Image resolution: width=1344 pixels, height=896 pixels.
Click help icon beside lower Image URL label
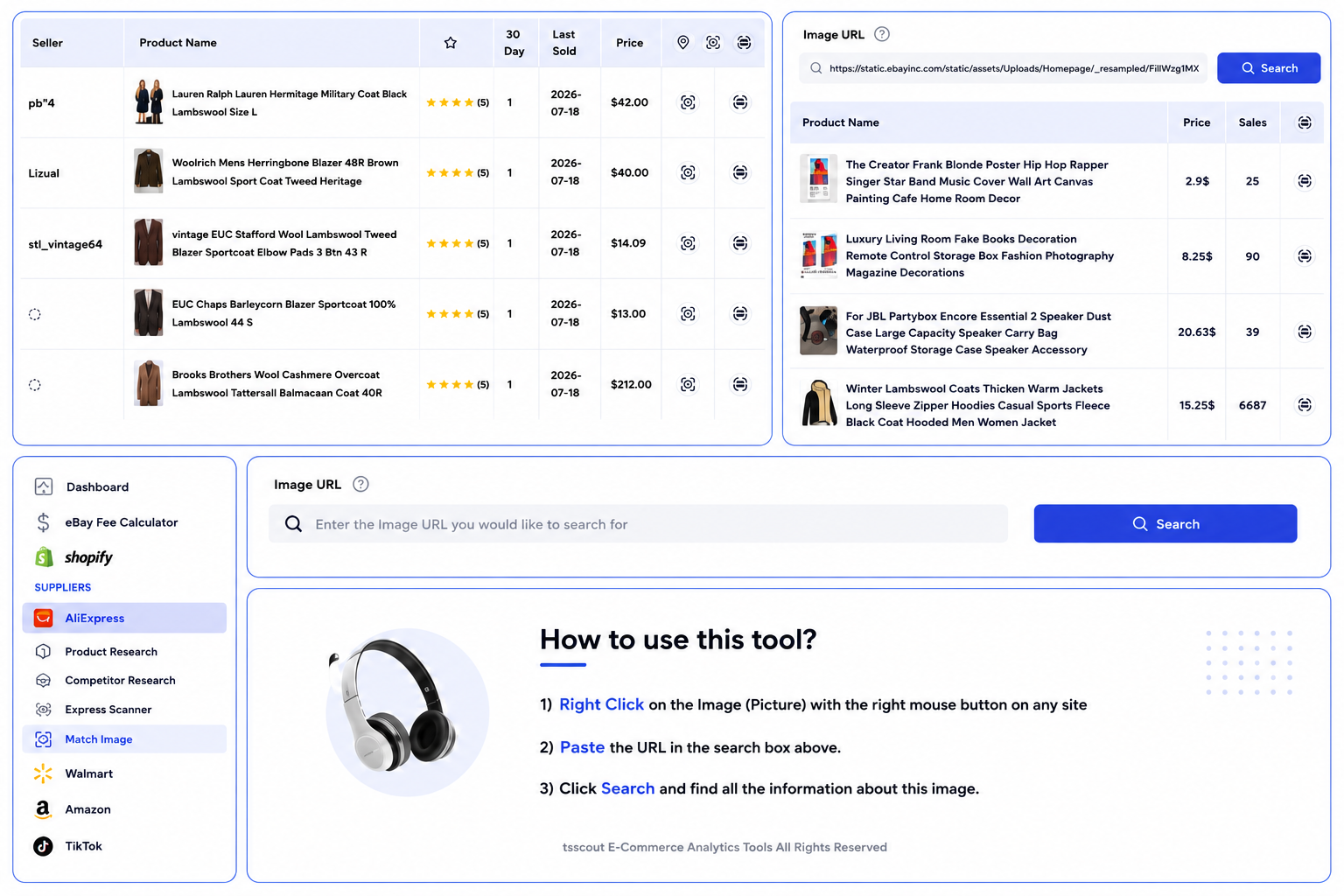[360, 484]
